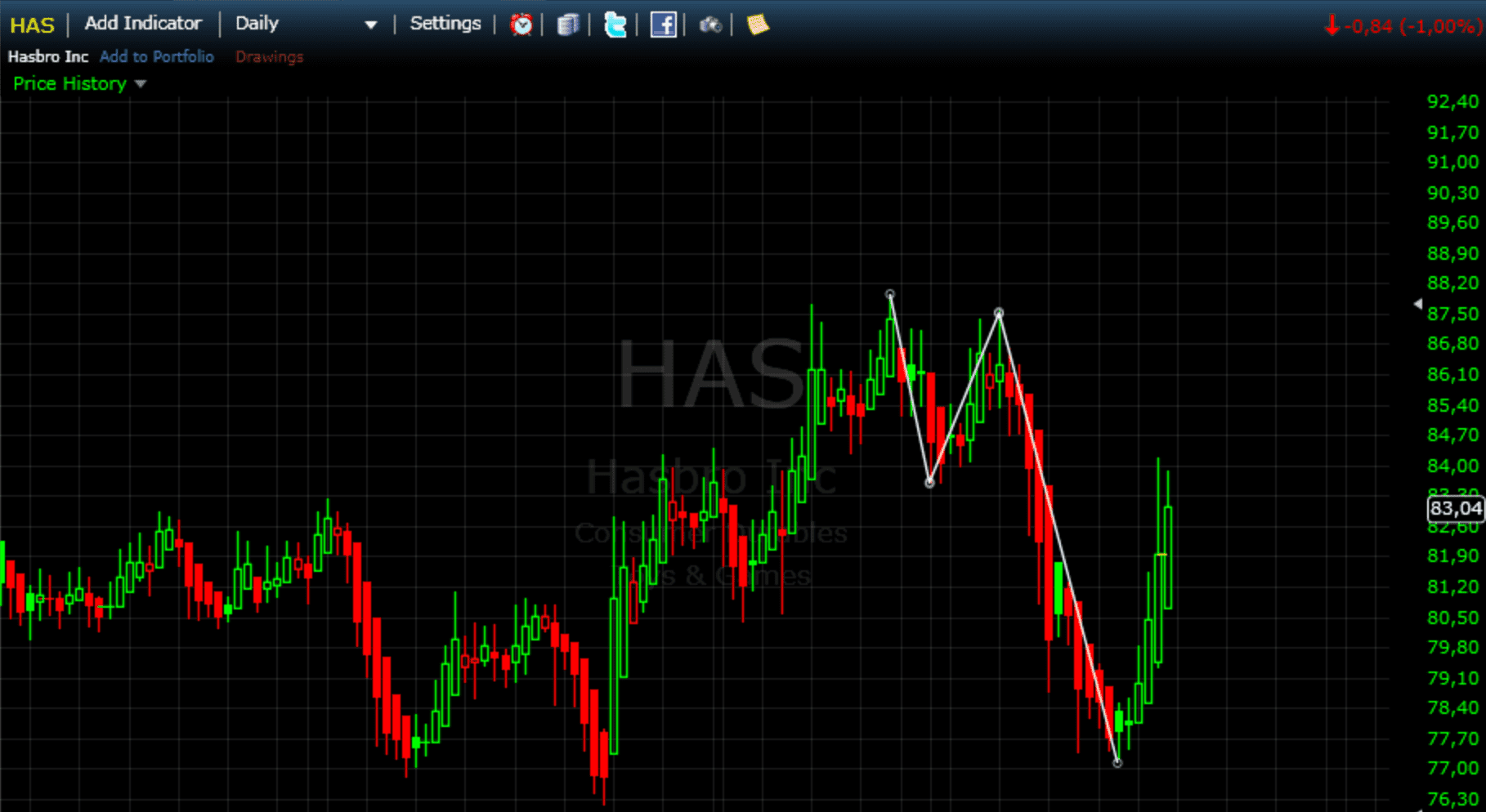The image size is (1486, 812).
Task: Click the 77,00 price axis label
Action: pos(1452,768)
